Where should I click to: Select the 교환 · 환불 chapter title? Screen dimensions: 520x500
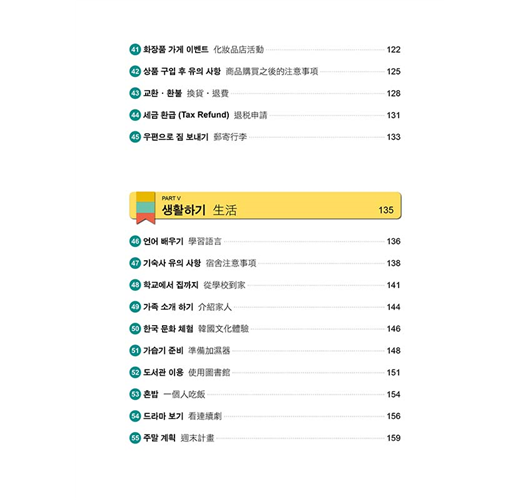163,93
